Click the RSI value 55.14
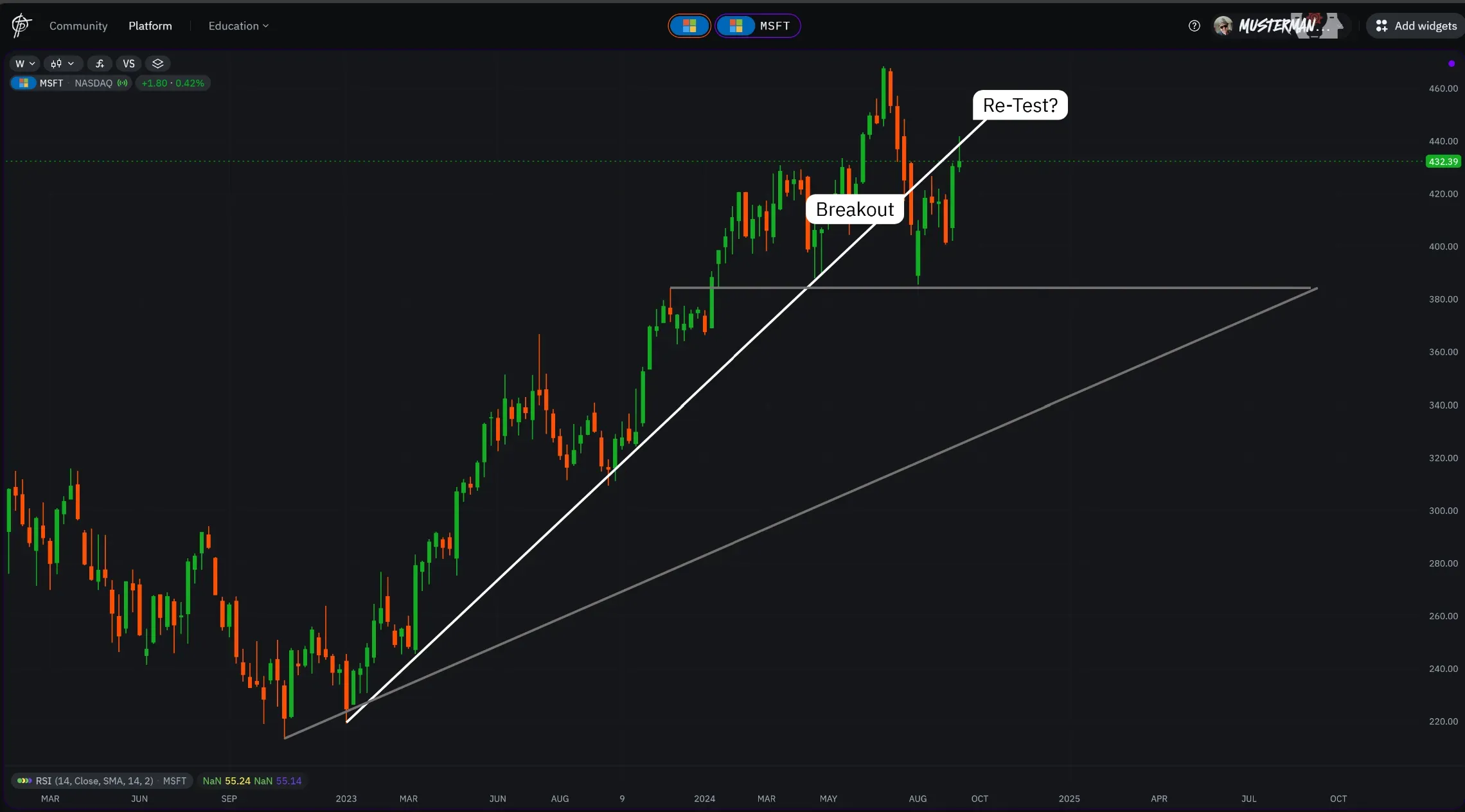This screenshot has height=812, width=1465. click(289, 781)
